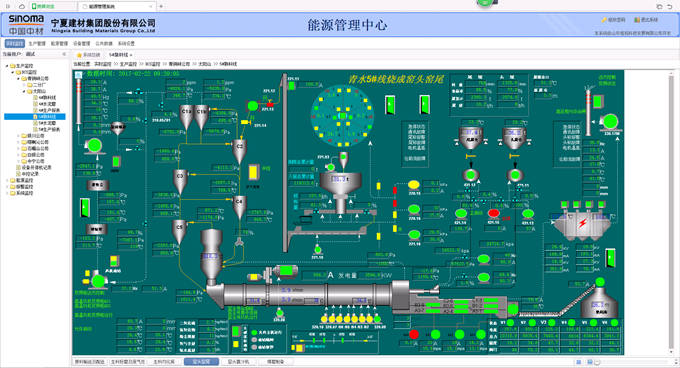Viewport: 680px width, 368px height.
Task: Toggle the green door switch right of silo
Action: click(x=390, y=105)
